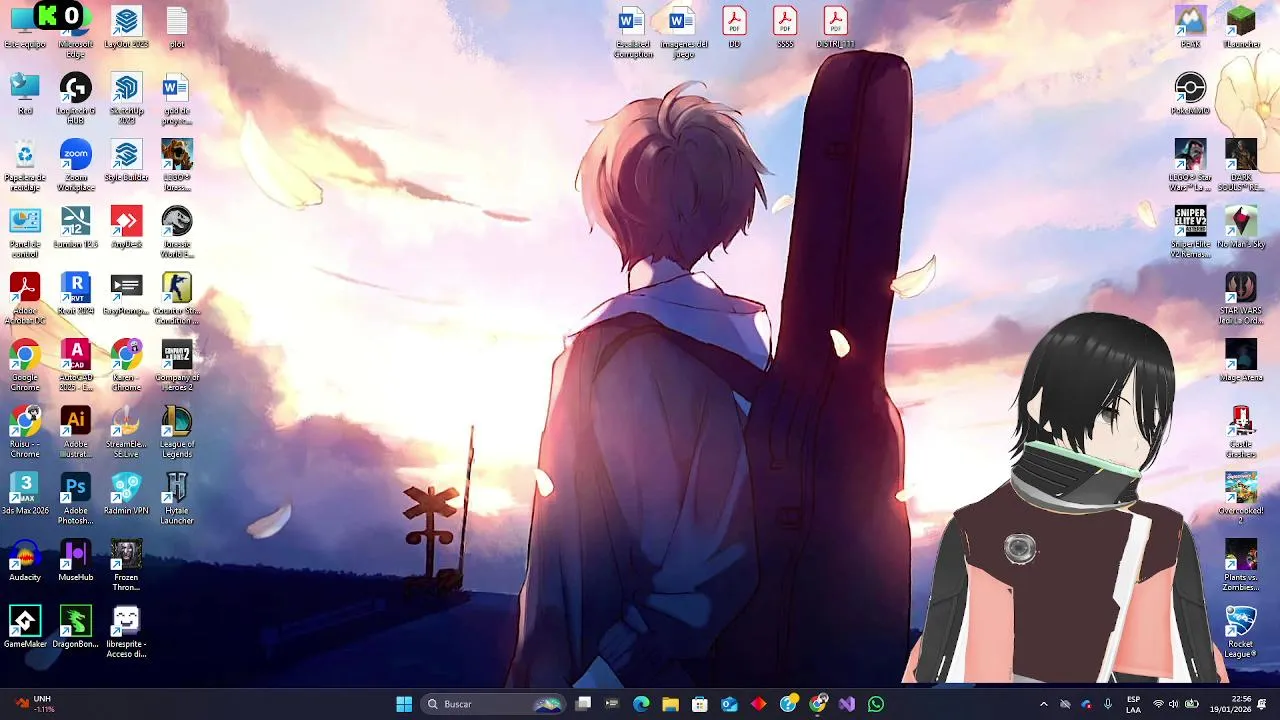
Task: Open Zoom Workplace desktop shortcut
Action: (x=75, y=165)
